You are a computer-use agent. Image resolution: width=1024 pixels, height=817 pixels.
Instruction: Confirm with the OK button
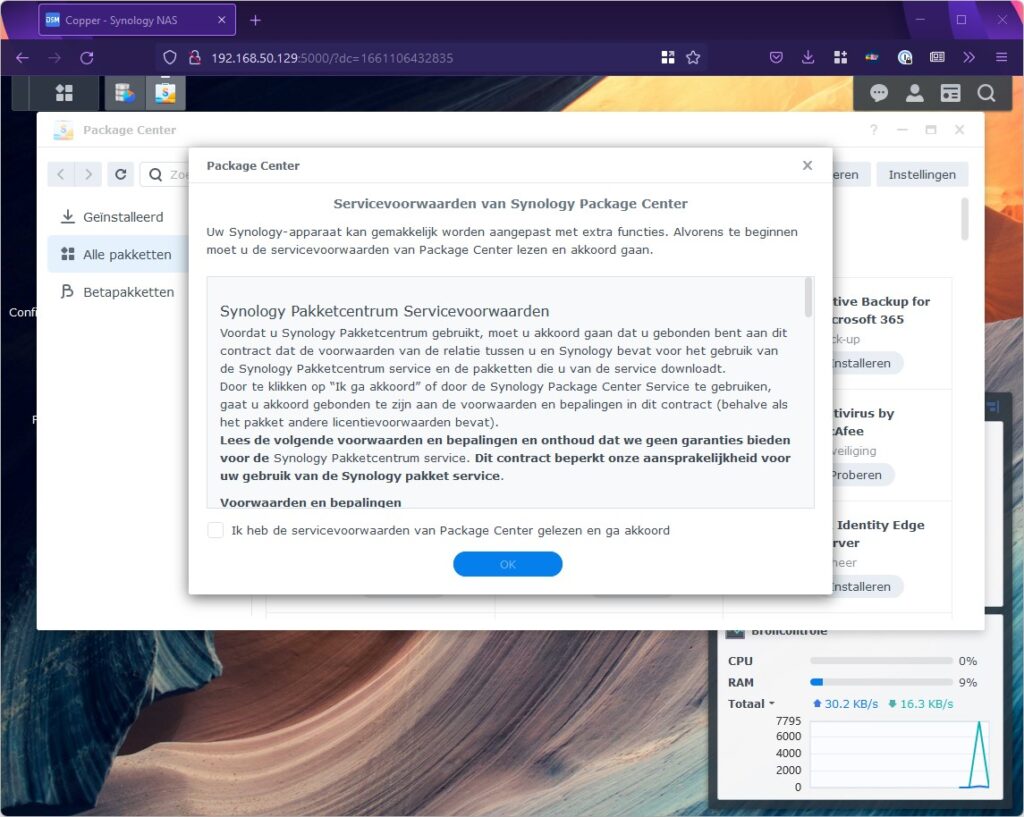pyautogui.click(x=507, y=564)
